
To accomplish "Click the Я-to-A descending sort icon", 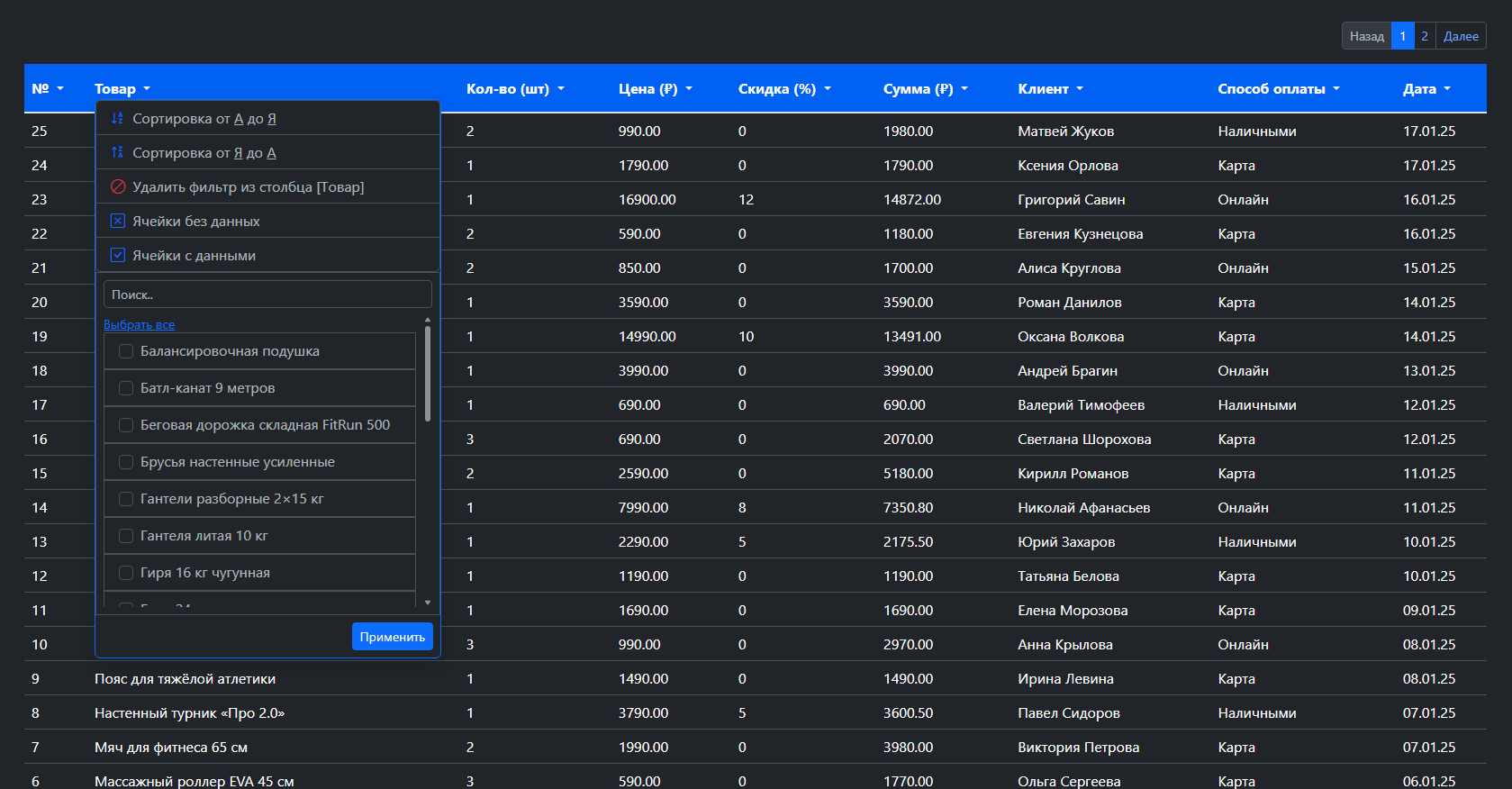I will [x=117, y=152].
